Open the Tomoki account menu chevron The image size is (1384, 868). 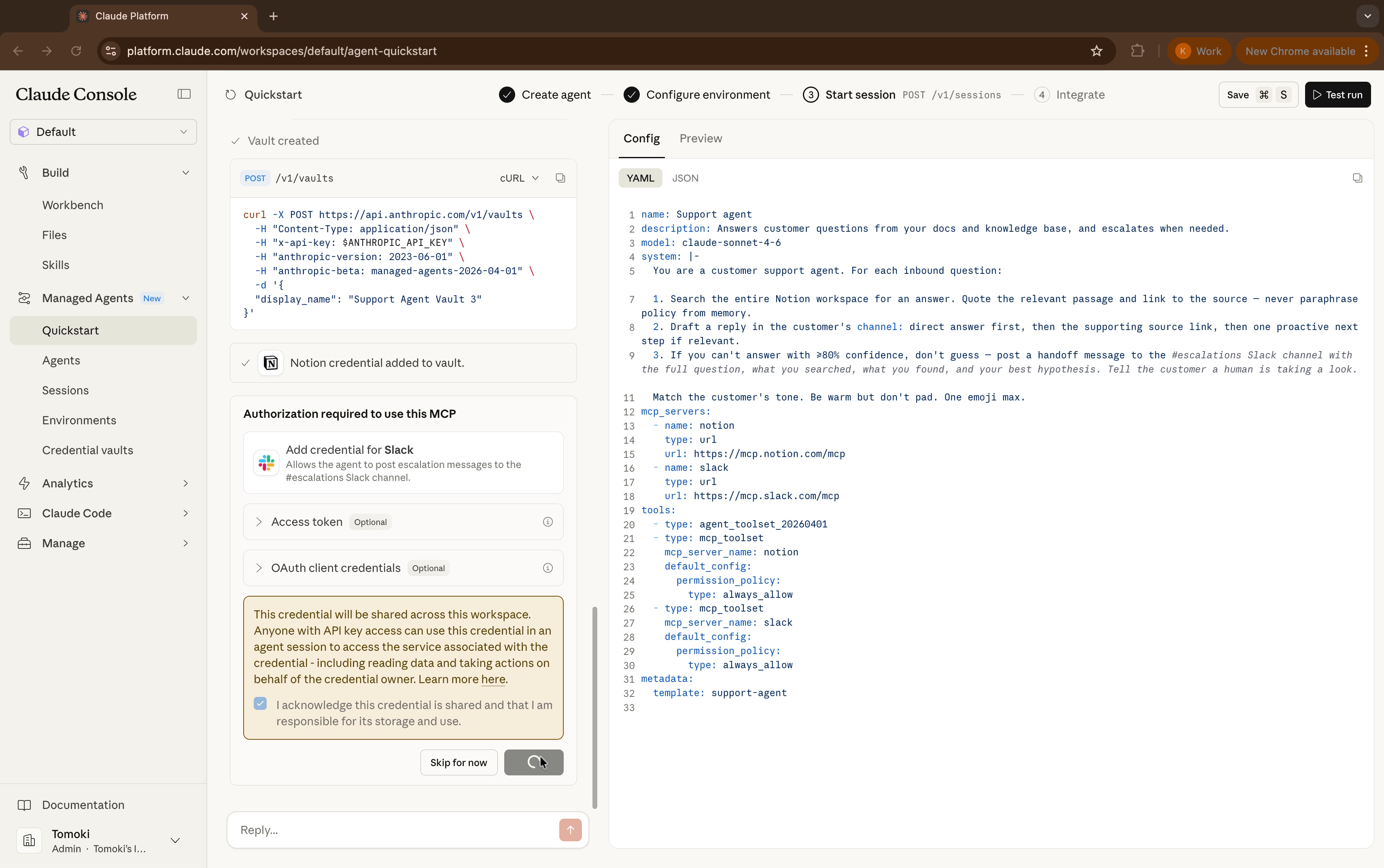click(176, 840)
